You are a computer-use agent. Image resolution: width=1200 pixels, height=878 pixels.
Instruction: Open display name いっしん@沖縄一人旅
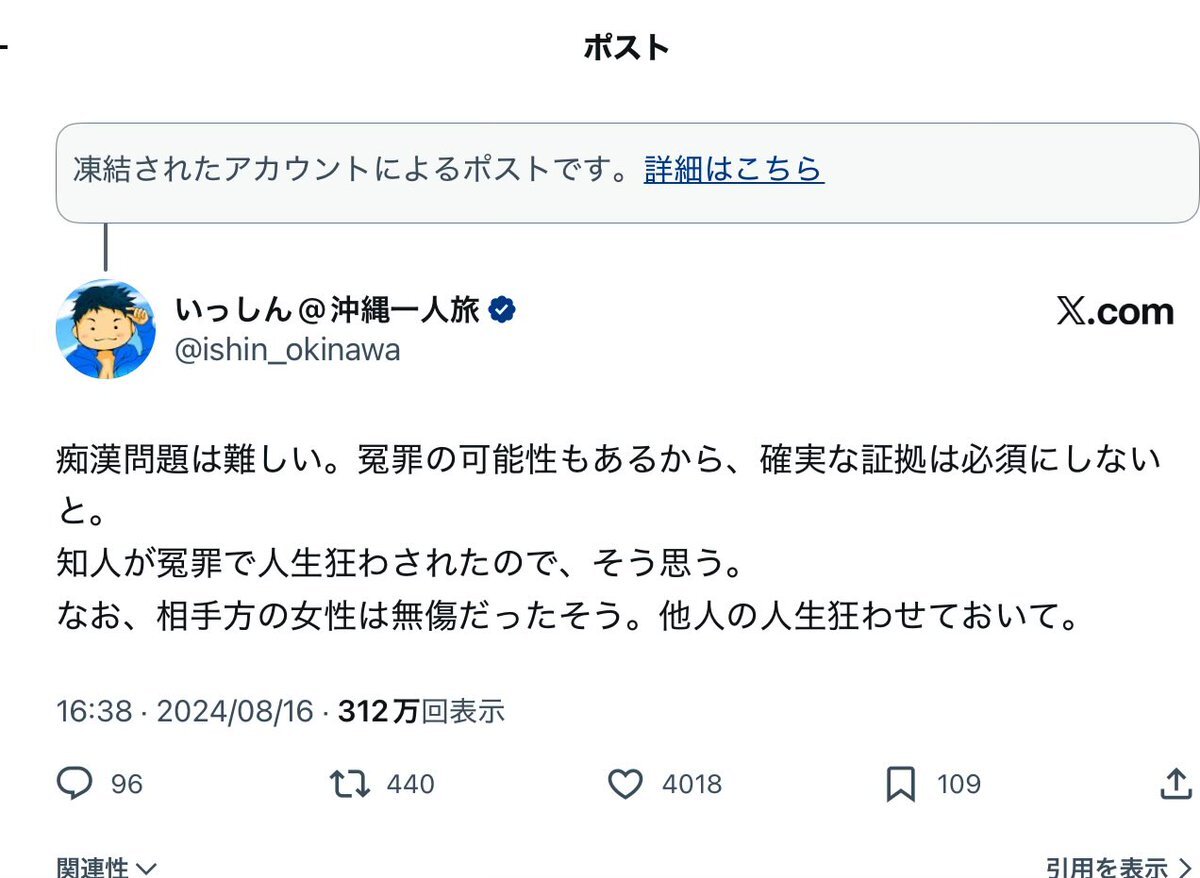click(327, 311)
